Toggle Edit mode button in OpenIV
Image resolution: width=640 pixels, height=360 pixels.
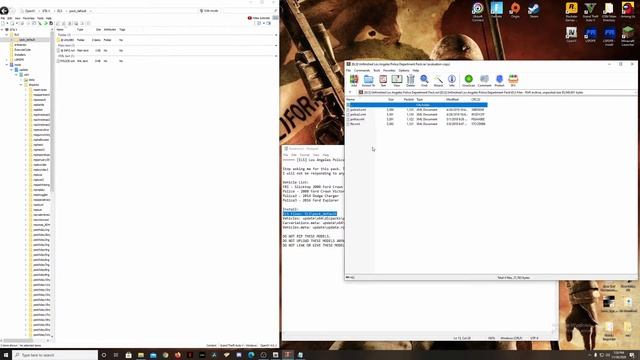click(209, 11)
